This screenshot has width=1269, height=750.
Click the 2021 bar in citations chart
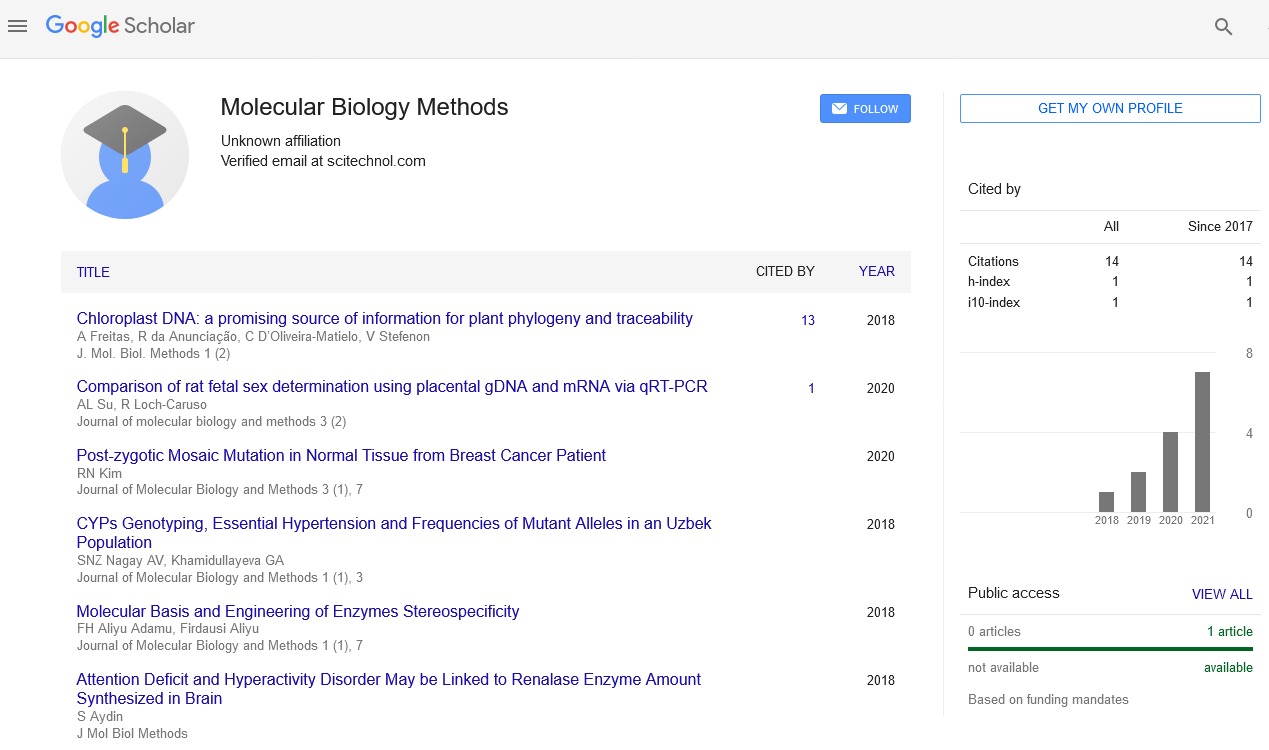1203,442
